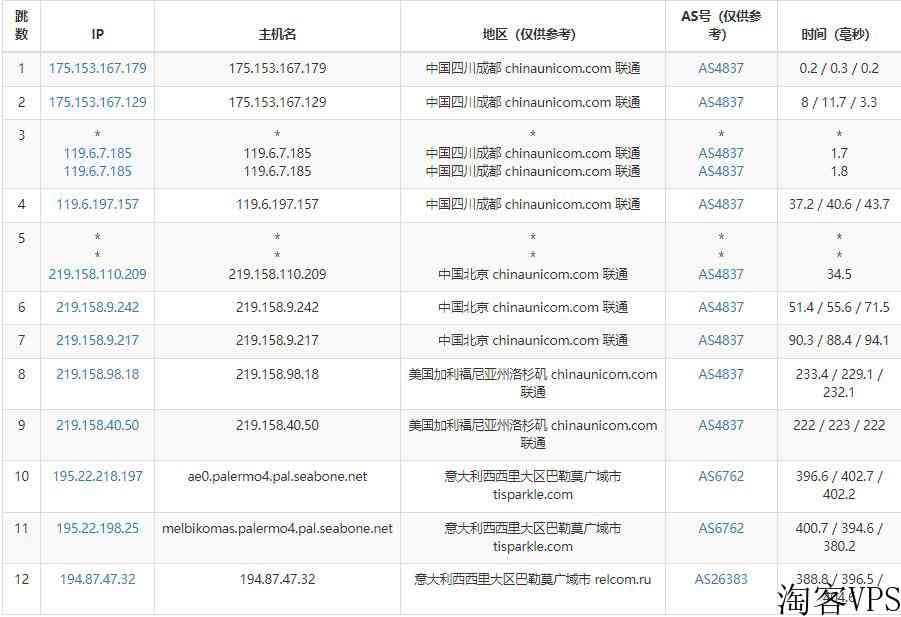Click IP link 219.158.98.18
The image size is (901, 617).
[97, 374]
